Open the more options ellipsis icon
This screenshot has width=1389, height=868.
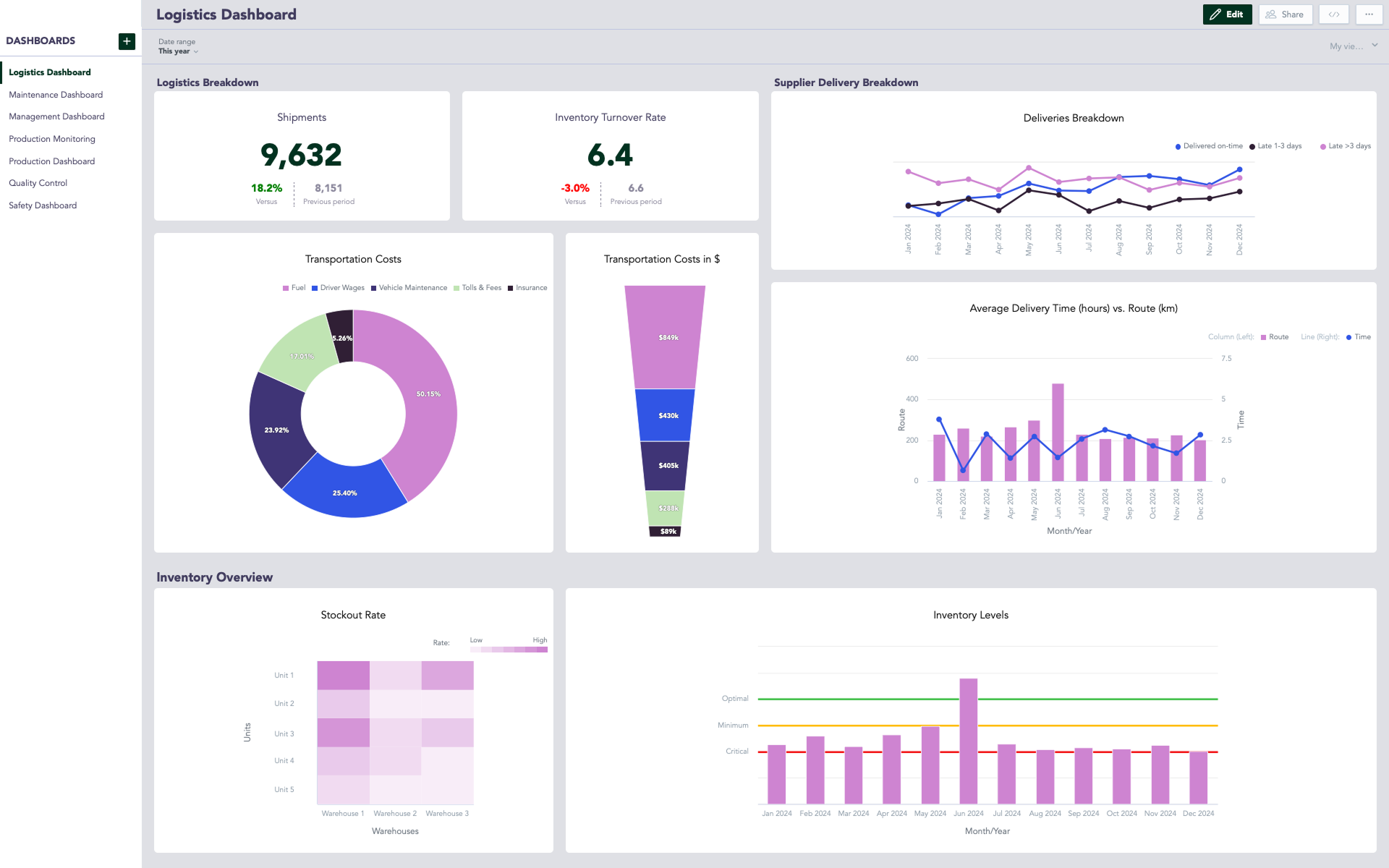point(1369,14)
